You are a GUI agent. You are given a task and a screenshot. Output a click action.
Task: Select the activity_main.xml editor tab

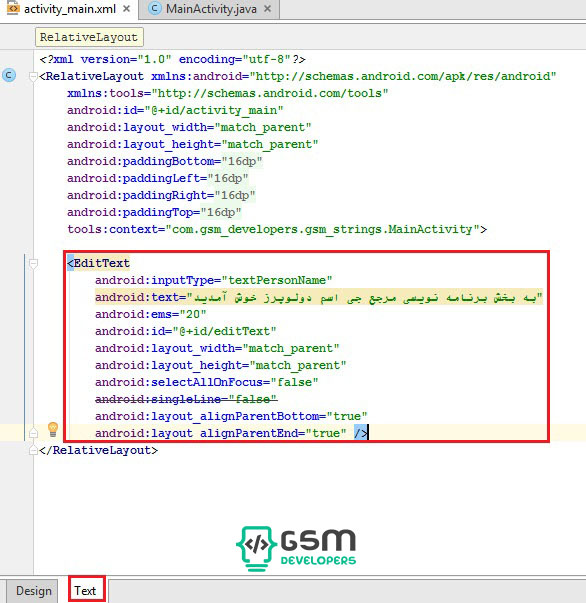tap(70, 8)
